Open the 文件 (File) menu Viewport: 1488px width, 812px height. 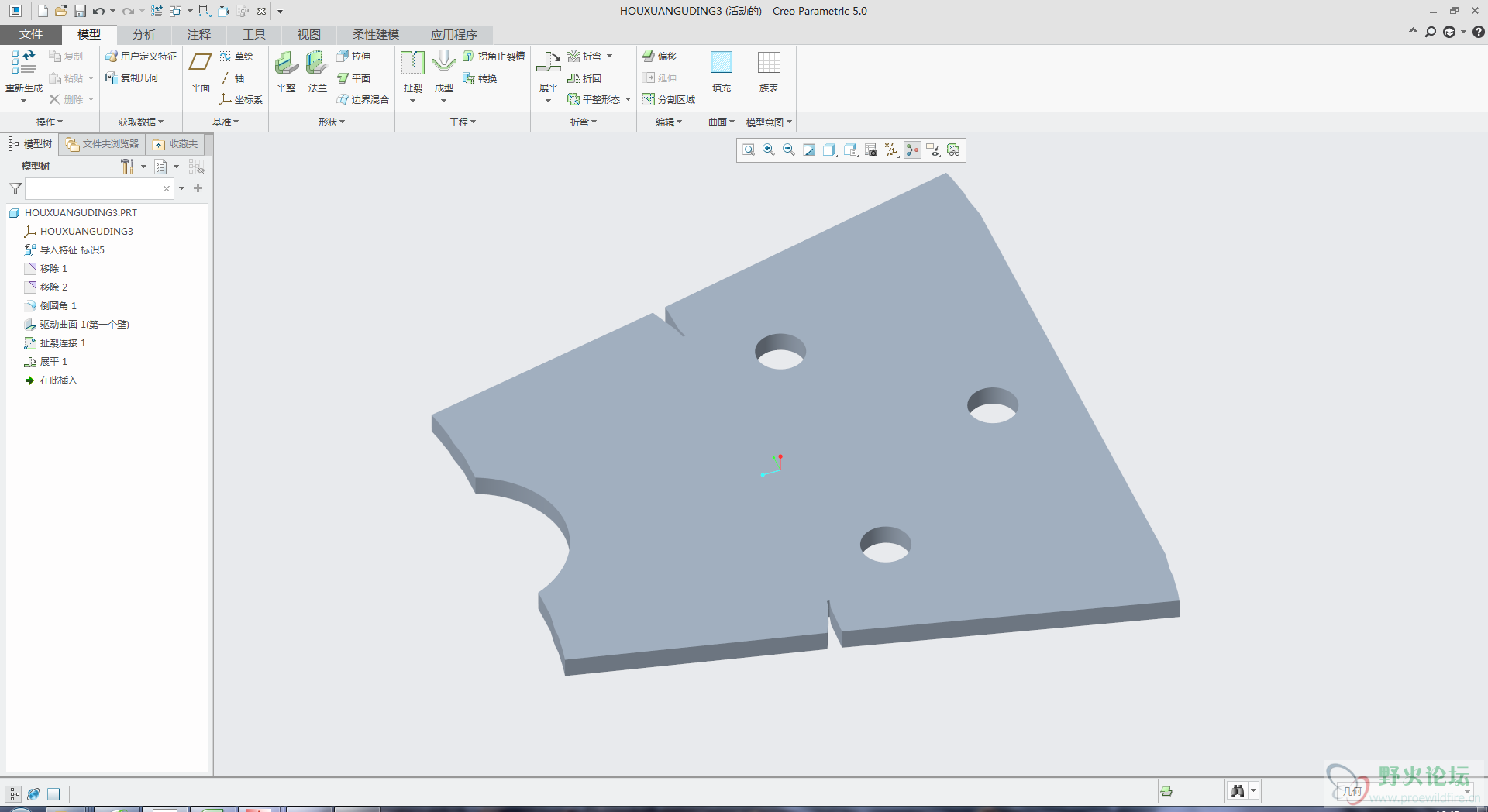coord(31,34)
